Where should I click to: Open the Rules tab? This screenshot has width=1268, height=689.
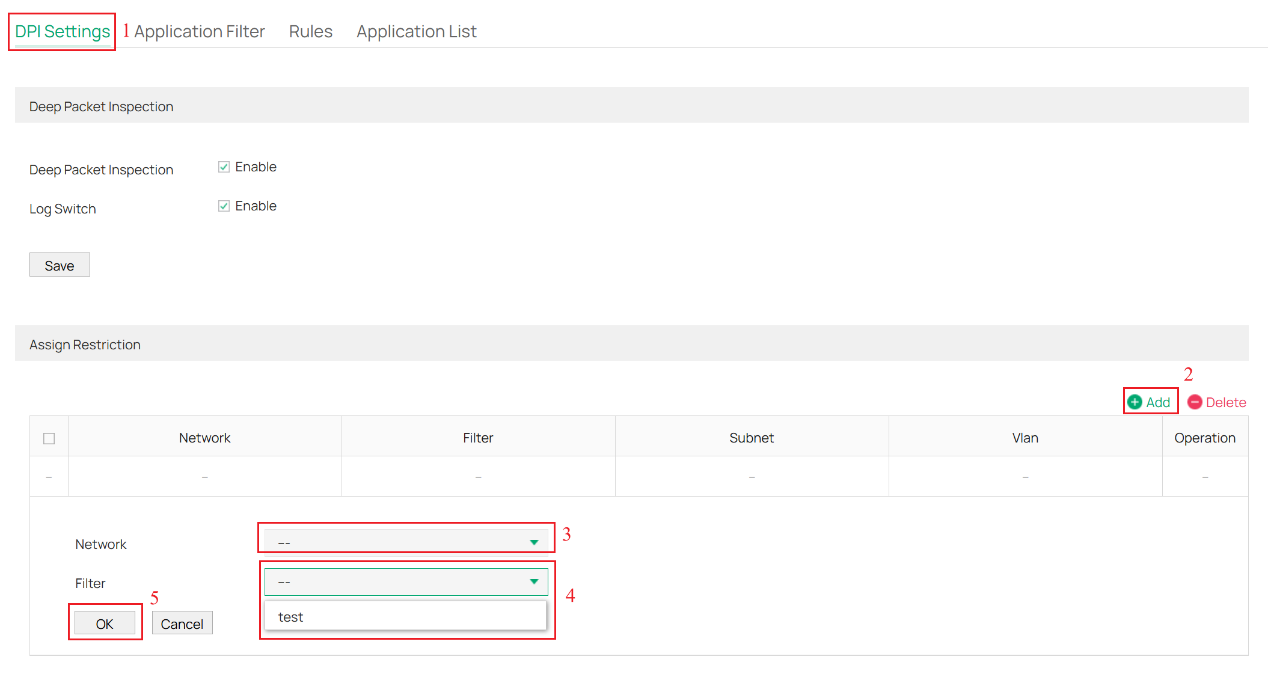[310, 31]
